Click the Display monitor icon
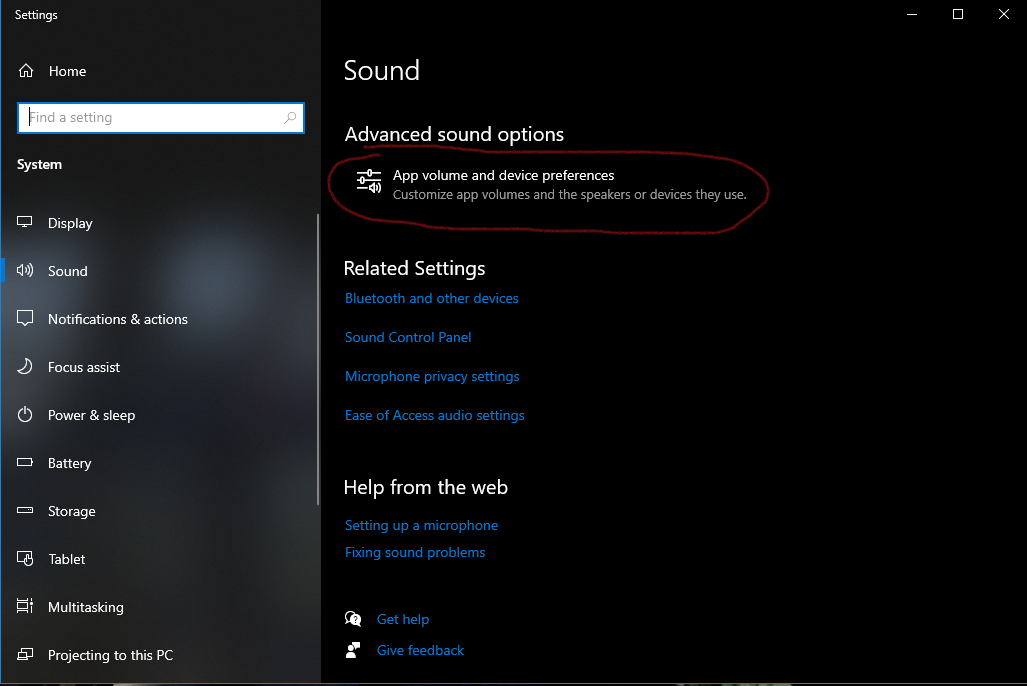1027x686 pixels. coord(26,223)
